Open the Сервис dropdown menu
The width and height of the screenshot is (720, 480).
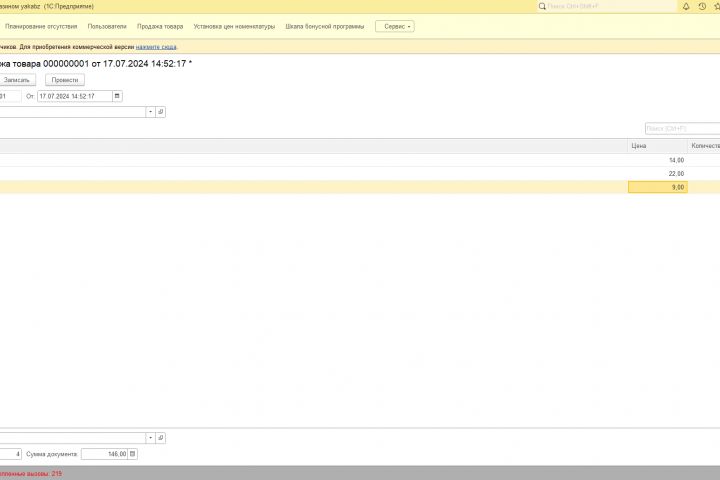(395, 27)
